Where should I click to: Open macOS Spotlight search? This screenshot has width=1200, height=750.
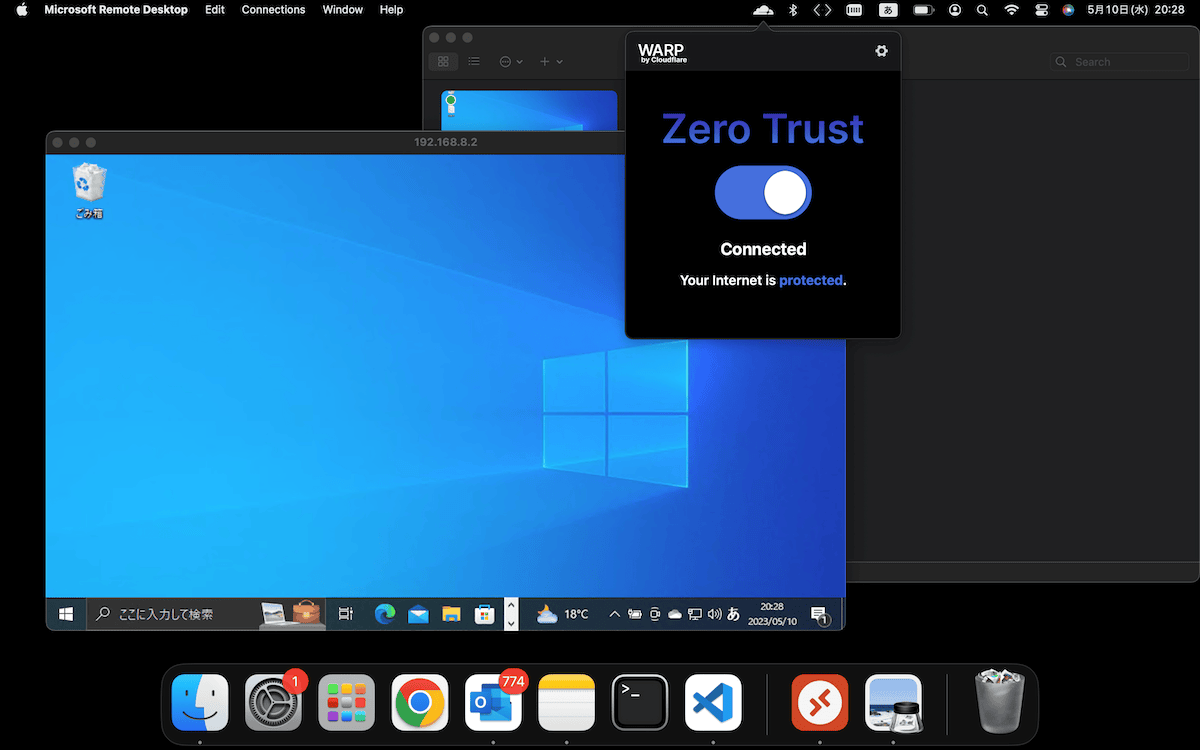(x=982, y=10)
